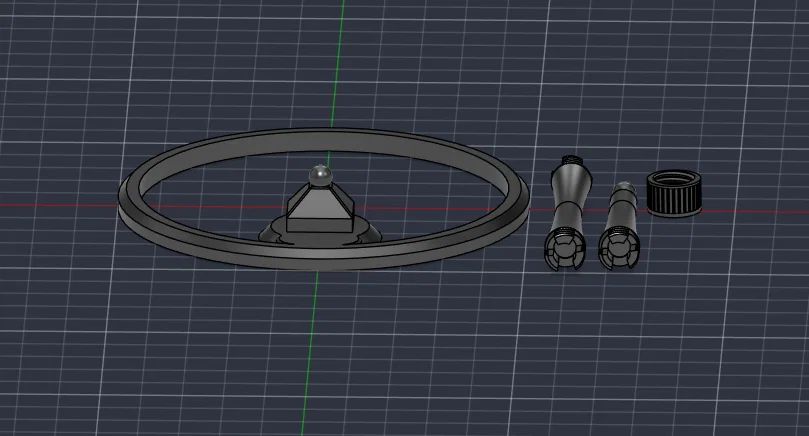This screenshot has width=809, height=436.
Task: Select the taller threaded post beside the ring
Action: (x=567, y=213)
